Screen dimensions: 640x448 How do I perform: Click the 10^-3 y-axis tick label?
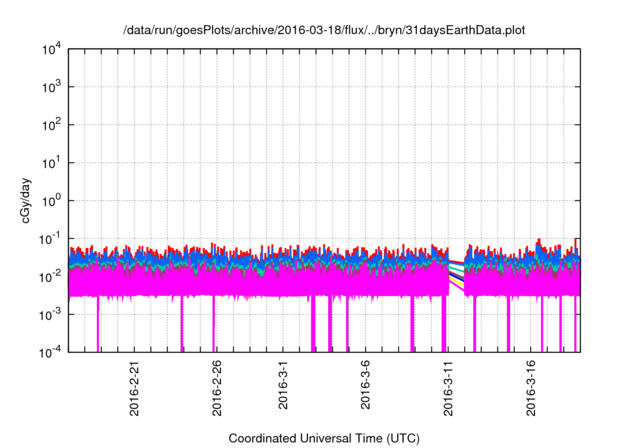click(x=50, y=315)
